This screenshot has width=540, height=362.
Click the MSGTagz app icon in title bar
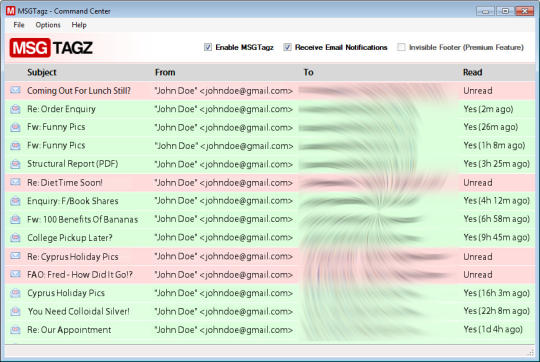click(x=11, y=11)
